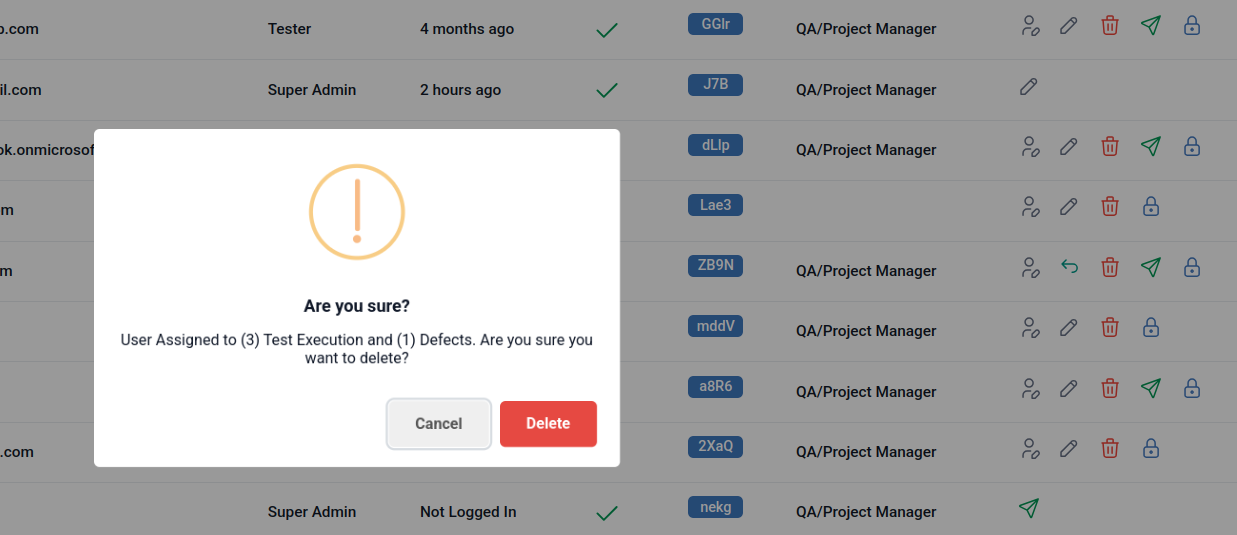Click the trash icon in the mddV row
This screenshot has height=535, width=1237.
tap(1110, 327)
